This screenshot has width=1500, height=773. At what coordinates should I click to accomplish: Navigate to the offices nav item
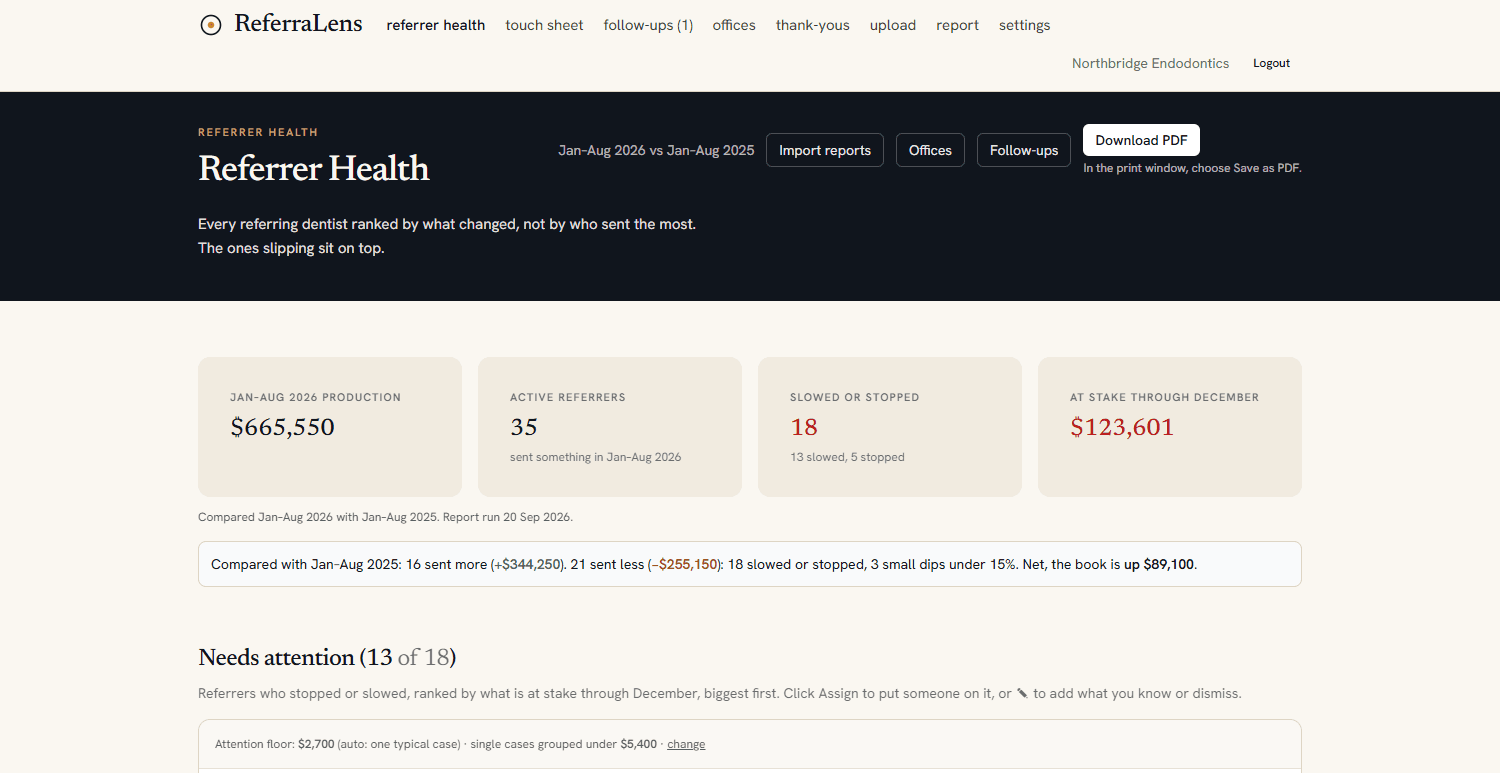pos(734,25)
